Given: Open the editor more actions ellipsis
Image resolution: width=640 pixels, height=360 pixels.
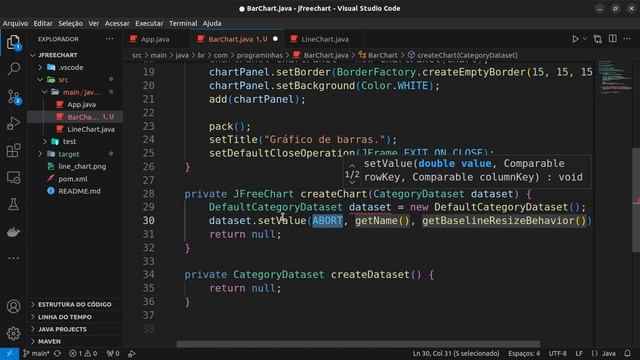Looking at the screenshot, I should [627, 39].
